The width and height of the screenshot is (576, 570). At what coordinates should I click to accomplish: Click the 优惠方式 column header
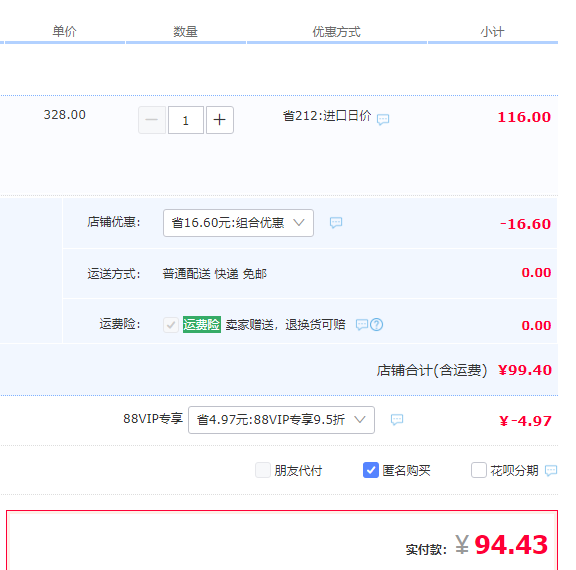pos(336,32)
